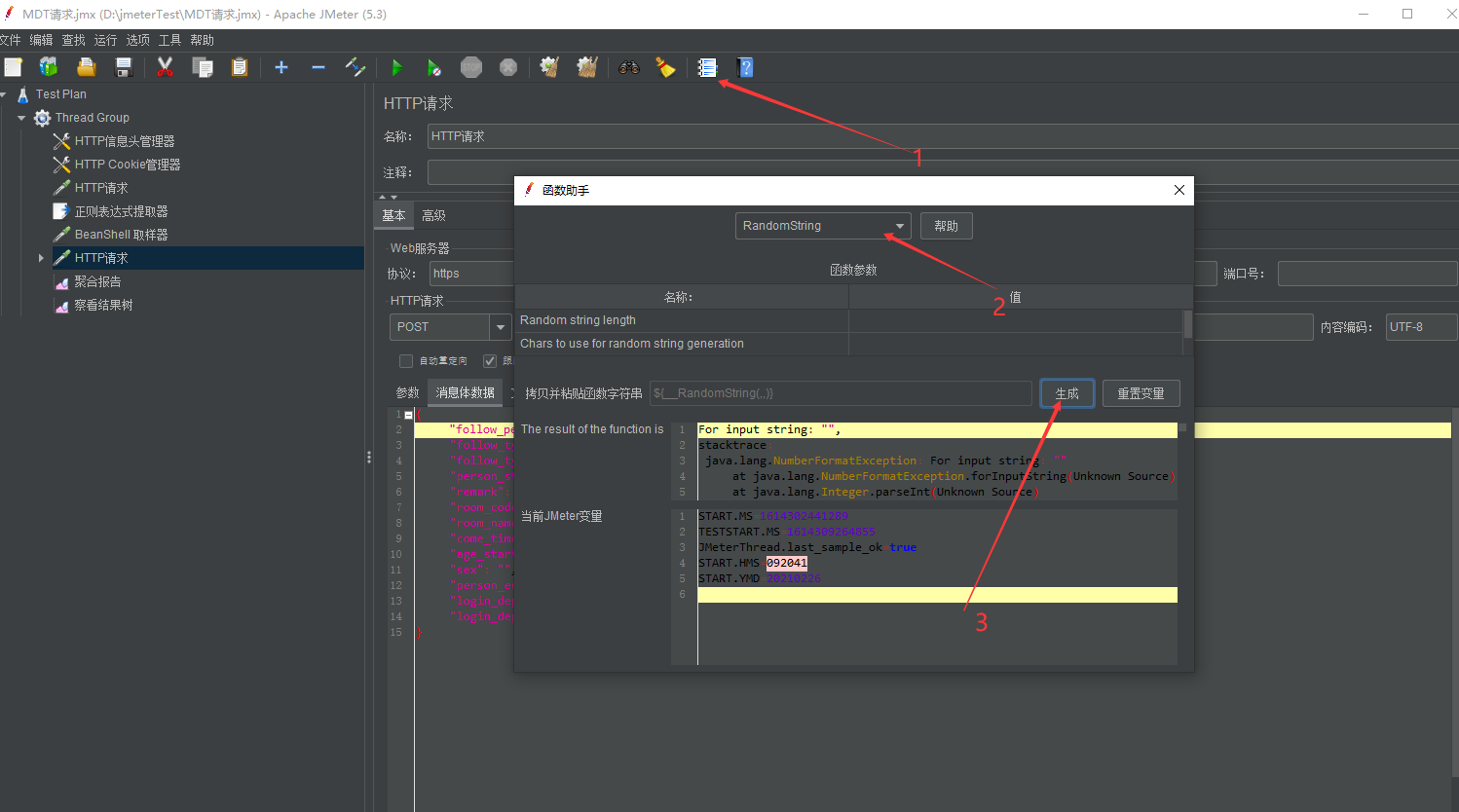
Task: Toggle the checked follow-redirects checkbox
Action: [490, 361]
